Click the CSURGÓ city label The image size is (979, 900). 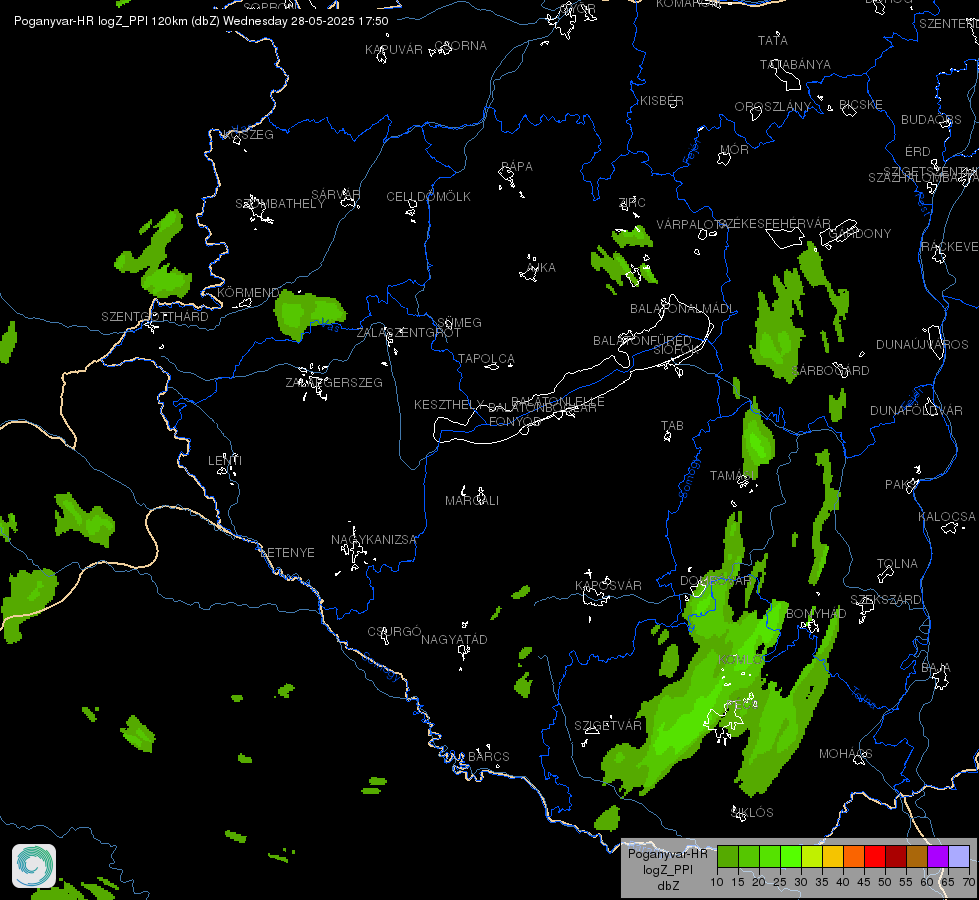[394, 631]
